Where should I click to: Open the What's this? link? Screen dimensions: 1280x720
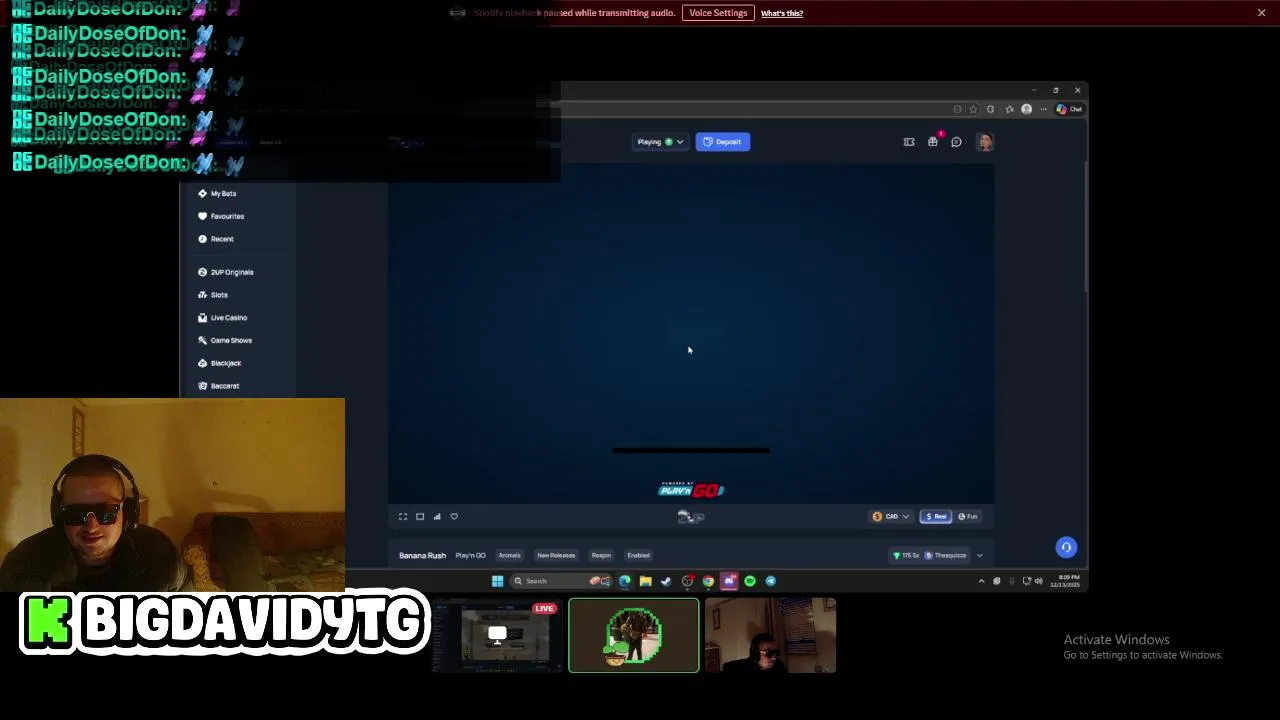(x=782, y=13)
